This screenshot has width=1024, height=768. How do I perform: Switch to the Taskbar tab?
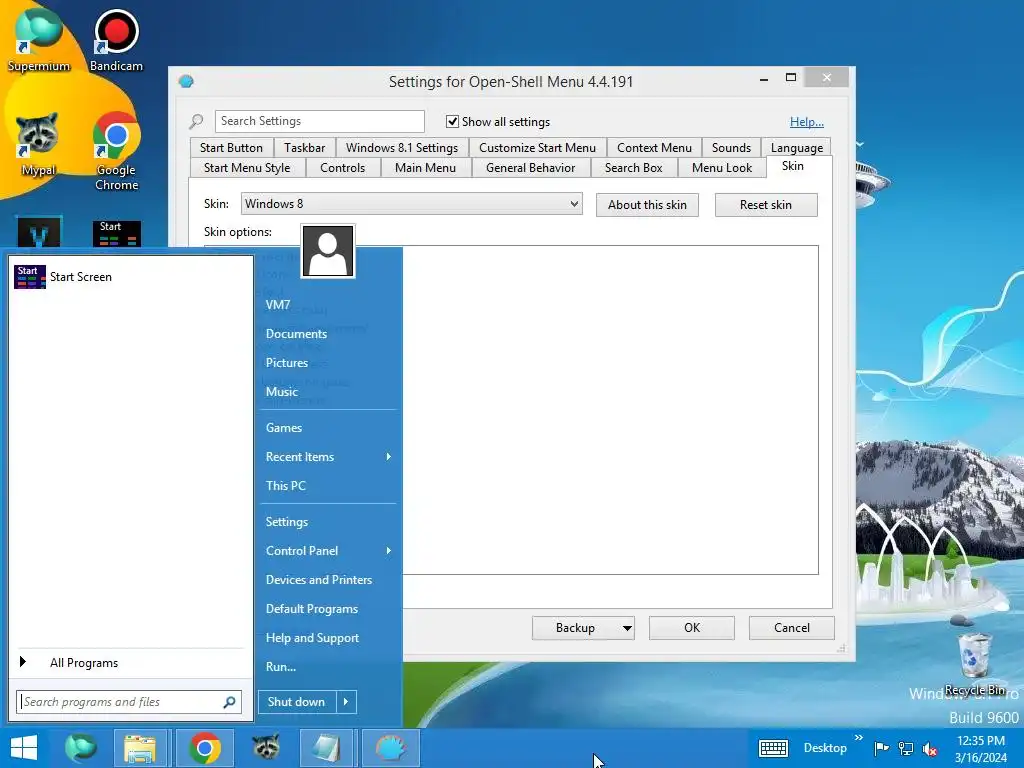(x=304, y=148)
